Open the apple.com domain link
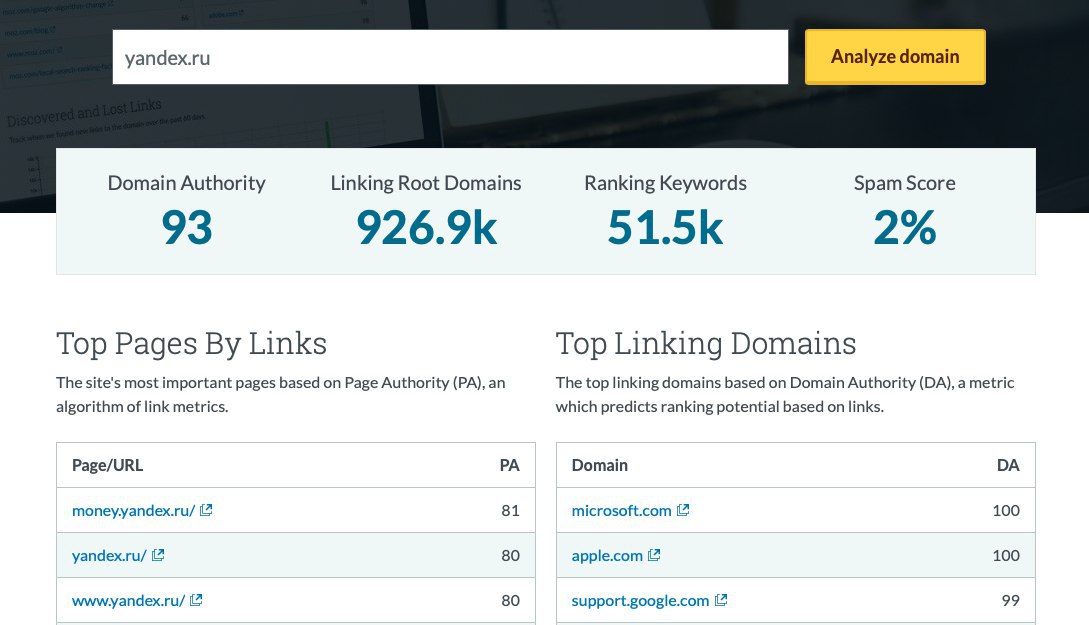The image size is (1089, 625). point(607,556)
